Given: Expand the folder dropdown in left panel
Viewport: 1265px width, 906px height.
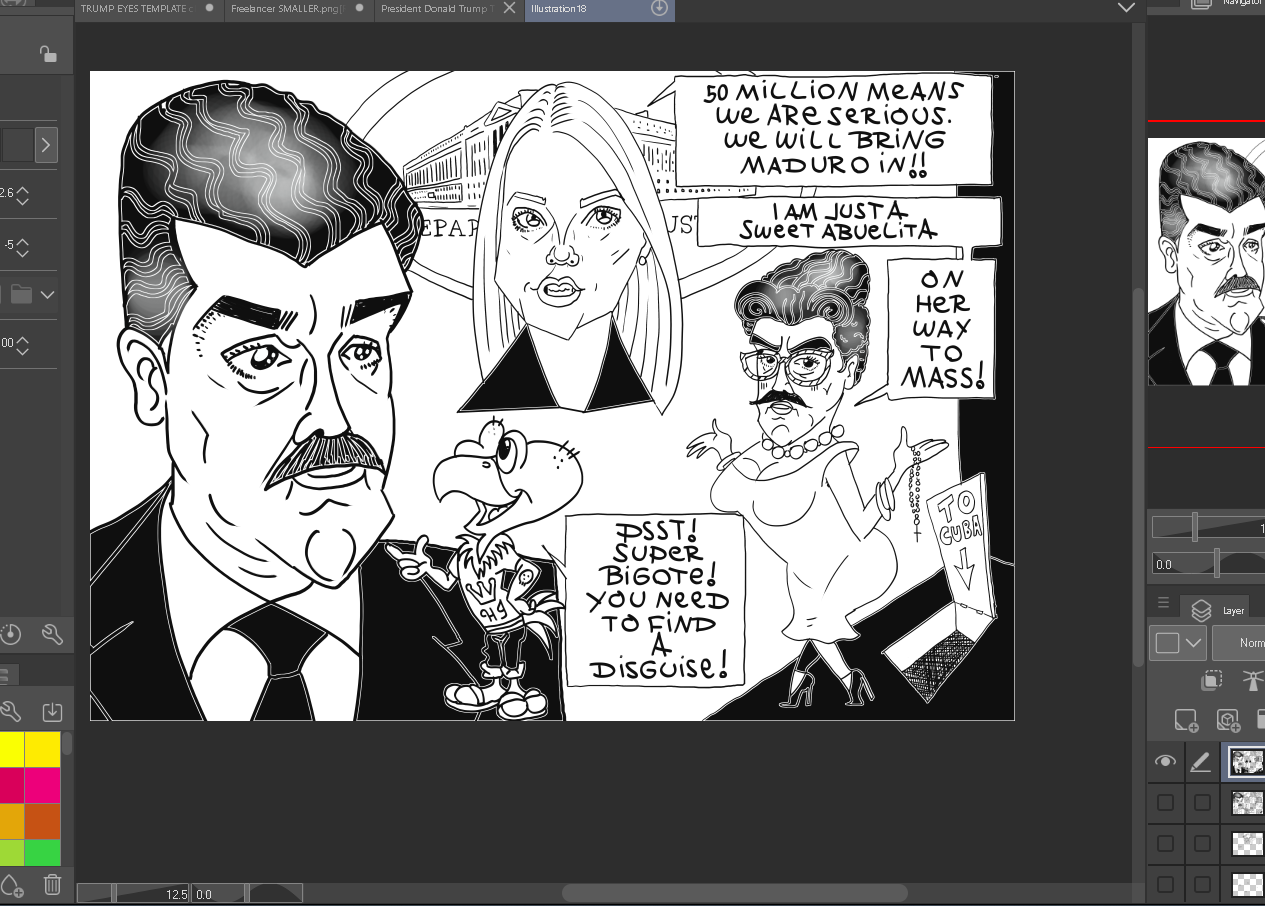Looking at the screenshot, I should [47, 295].
